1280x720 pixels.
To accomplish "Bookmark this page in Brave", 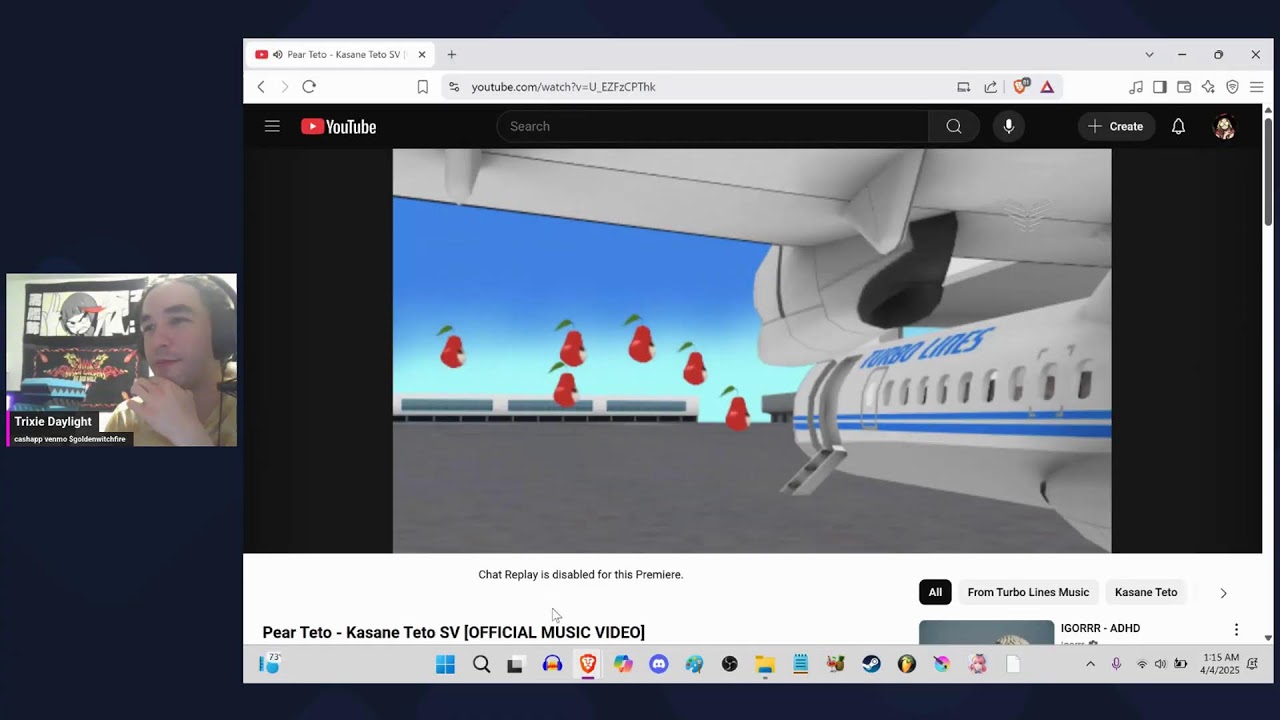I will [423, 87].
